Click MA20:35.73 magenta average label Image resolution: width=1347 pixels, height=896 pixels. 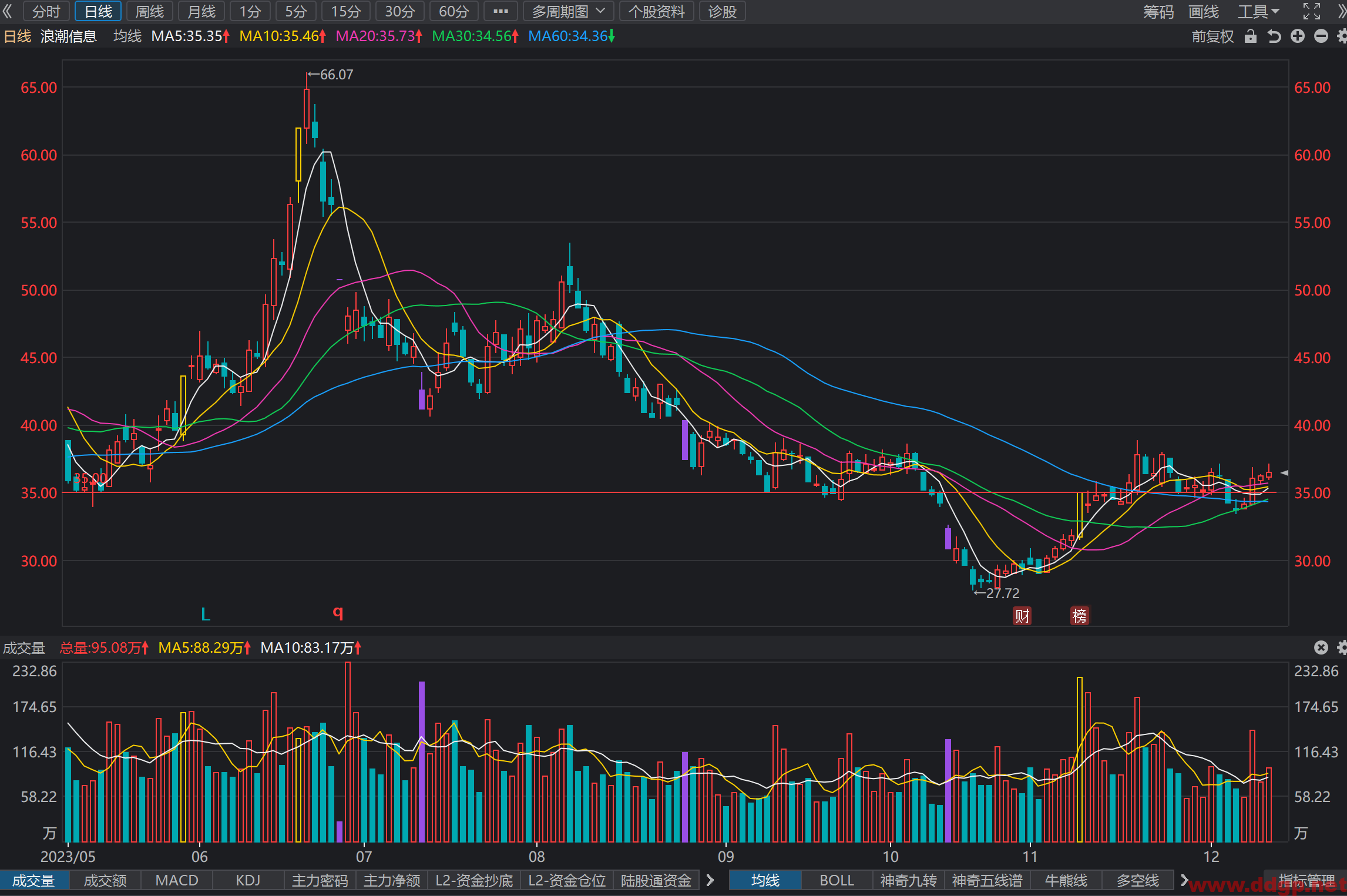tap(378, 36)
